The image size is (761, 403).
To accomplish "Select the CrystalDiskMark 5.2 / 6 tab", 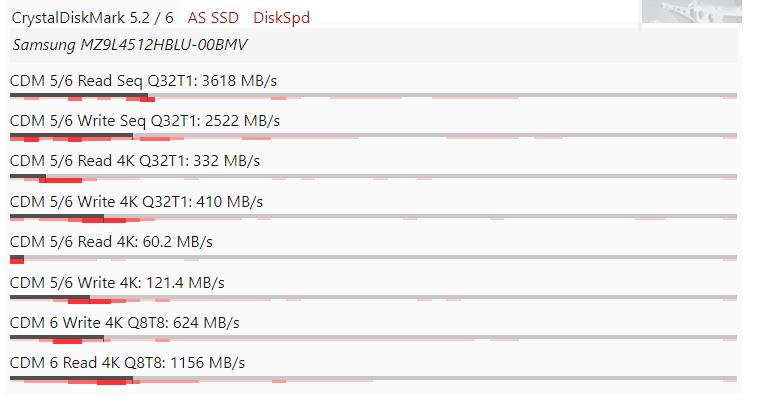I will [92, 18].
